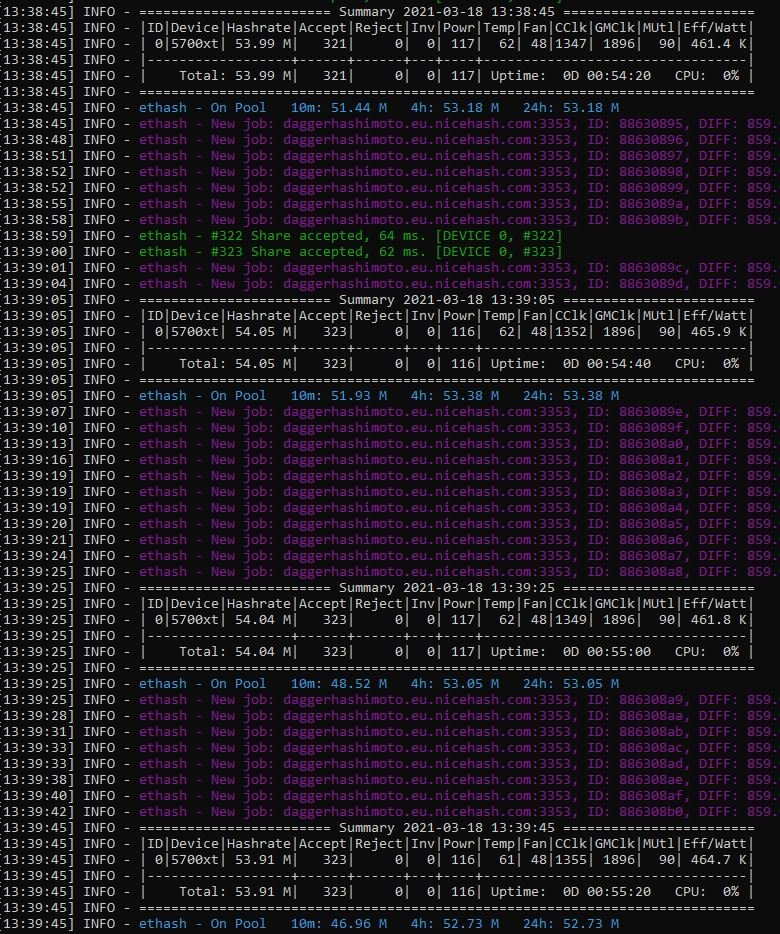Click the 'Summary 2021-03-18 13:38:45' header line

click(x=447, y=12)
